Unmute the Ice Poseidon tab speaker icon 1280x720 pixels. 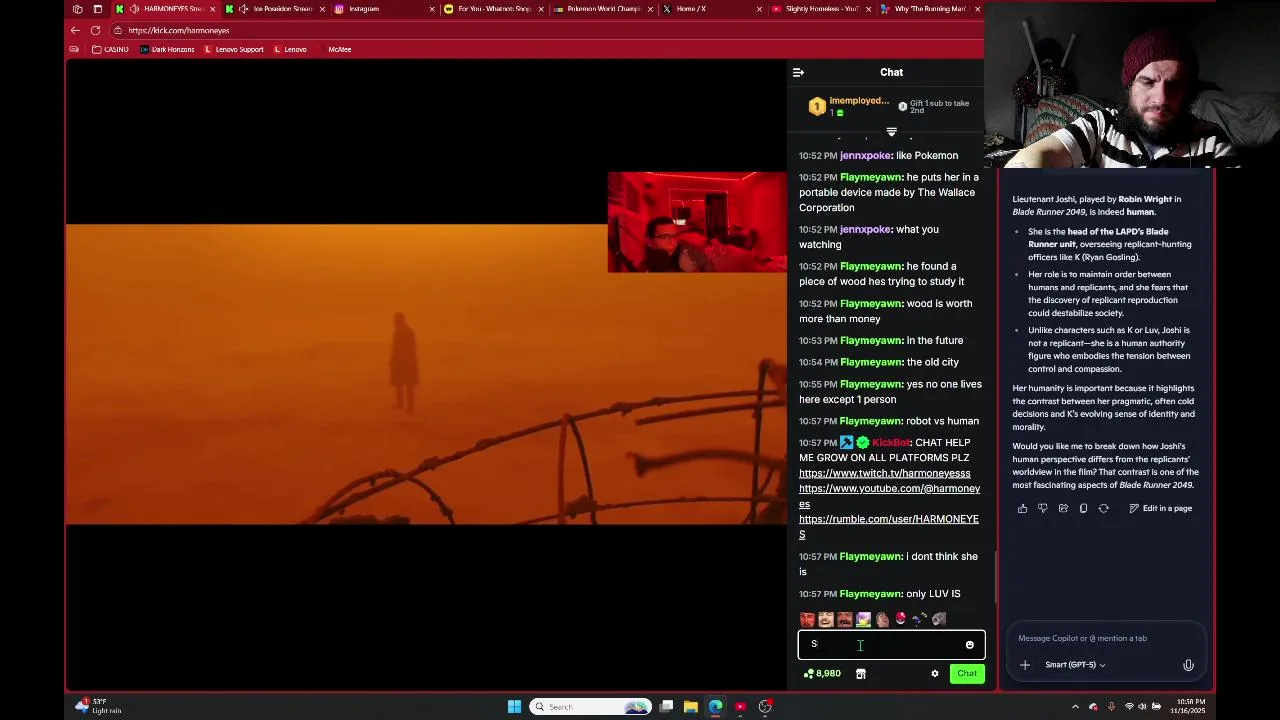tap(243, 9)
